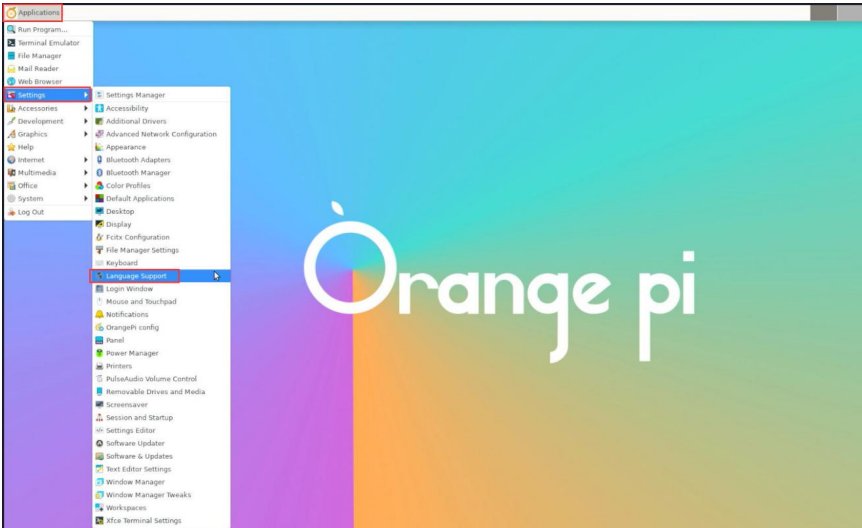This screenshot has width=862, height=528.
Task: Click the Fcitx Configuration icon
Action: (x=100, y=237)
